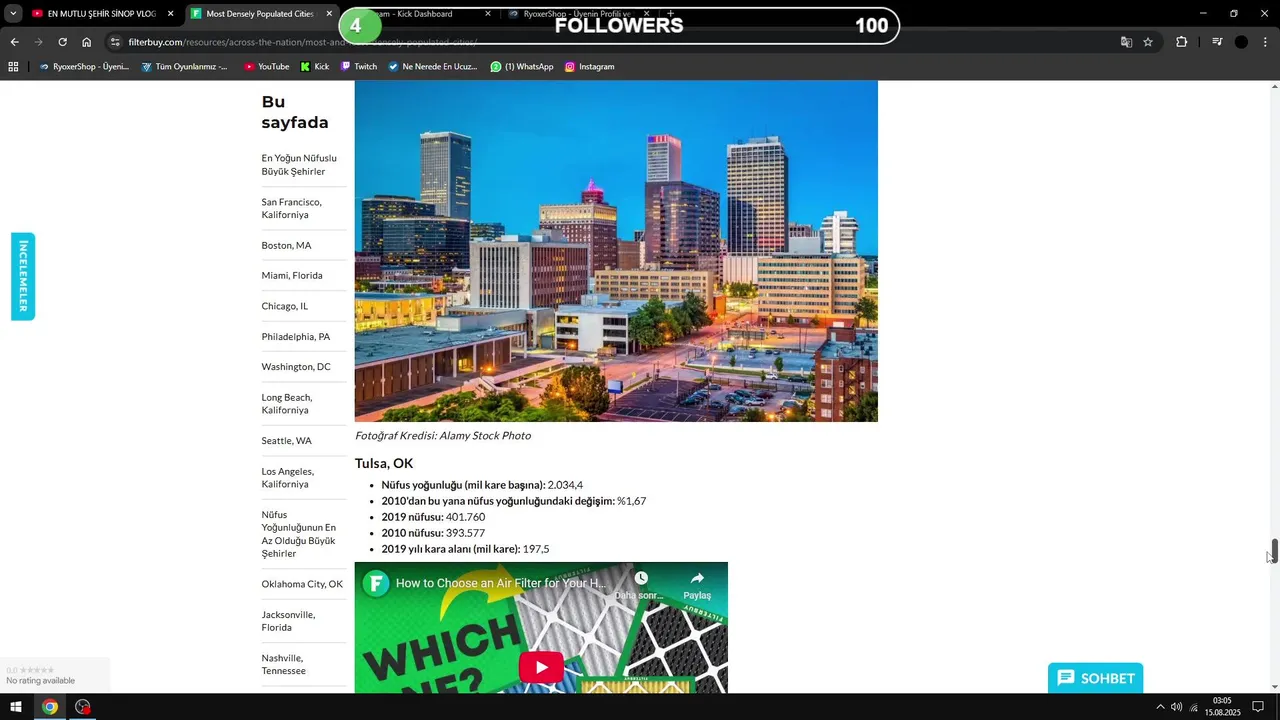The image size is (1280, 720).
Task: Open the browser home page icon
Action: click(x=87, y=42)
